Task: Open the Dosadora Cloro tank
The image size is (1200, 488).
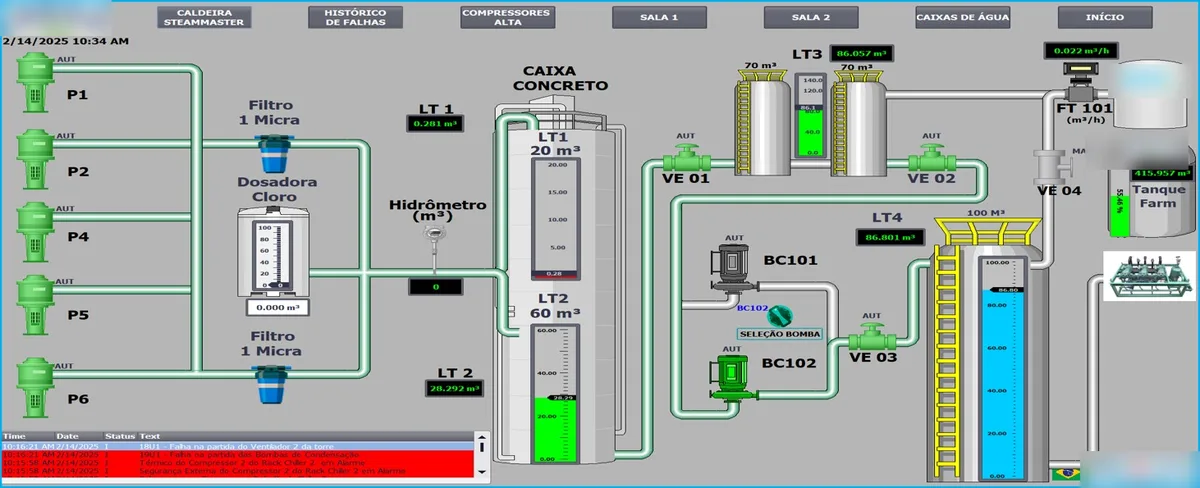Action: (x=273, y=250)
